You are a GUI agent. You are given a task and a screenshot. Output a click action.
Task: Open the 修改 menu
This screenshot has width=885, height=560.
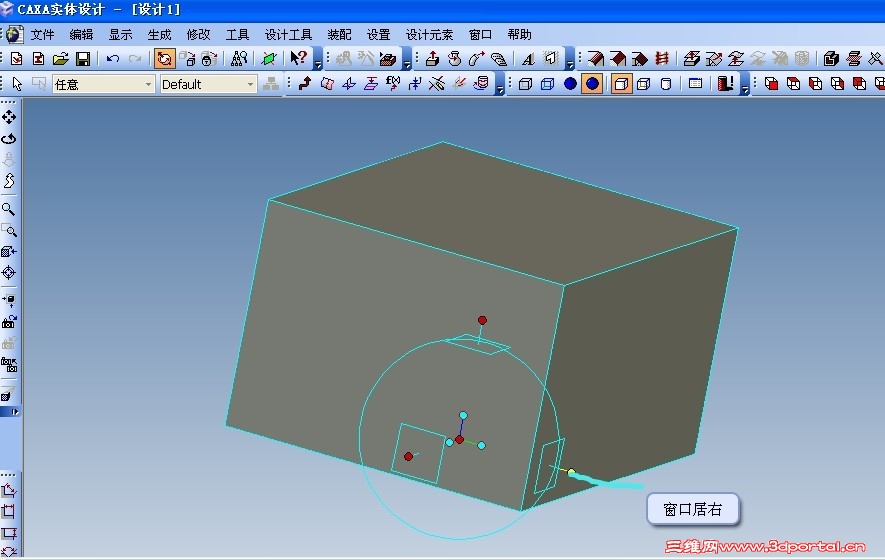198,35
